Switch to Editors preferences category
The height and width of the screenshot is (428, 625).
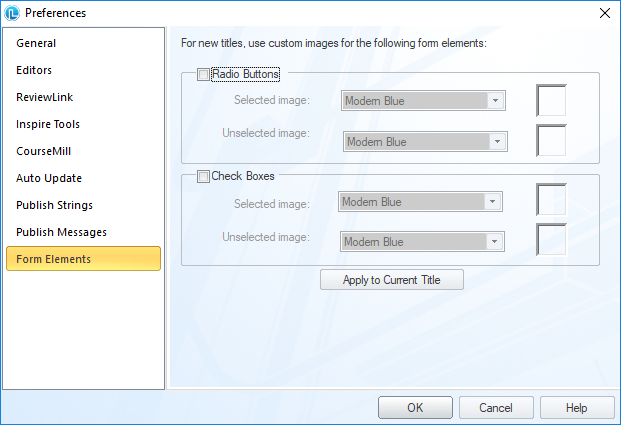pyautogui.click(x=34, y=71)
